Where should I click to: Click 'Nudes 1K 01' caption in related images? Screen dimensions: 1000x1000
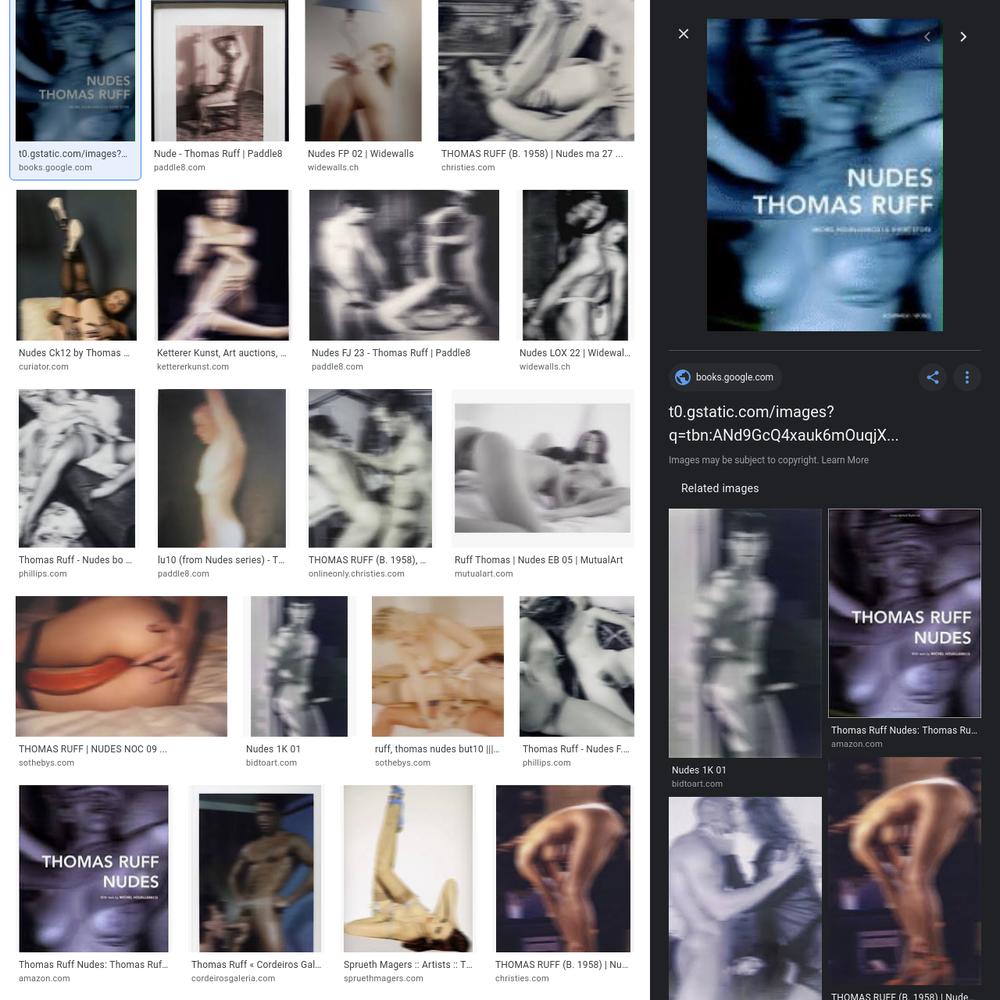pos(698,770)
